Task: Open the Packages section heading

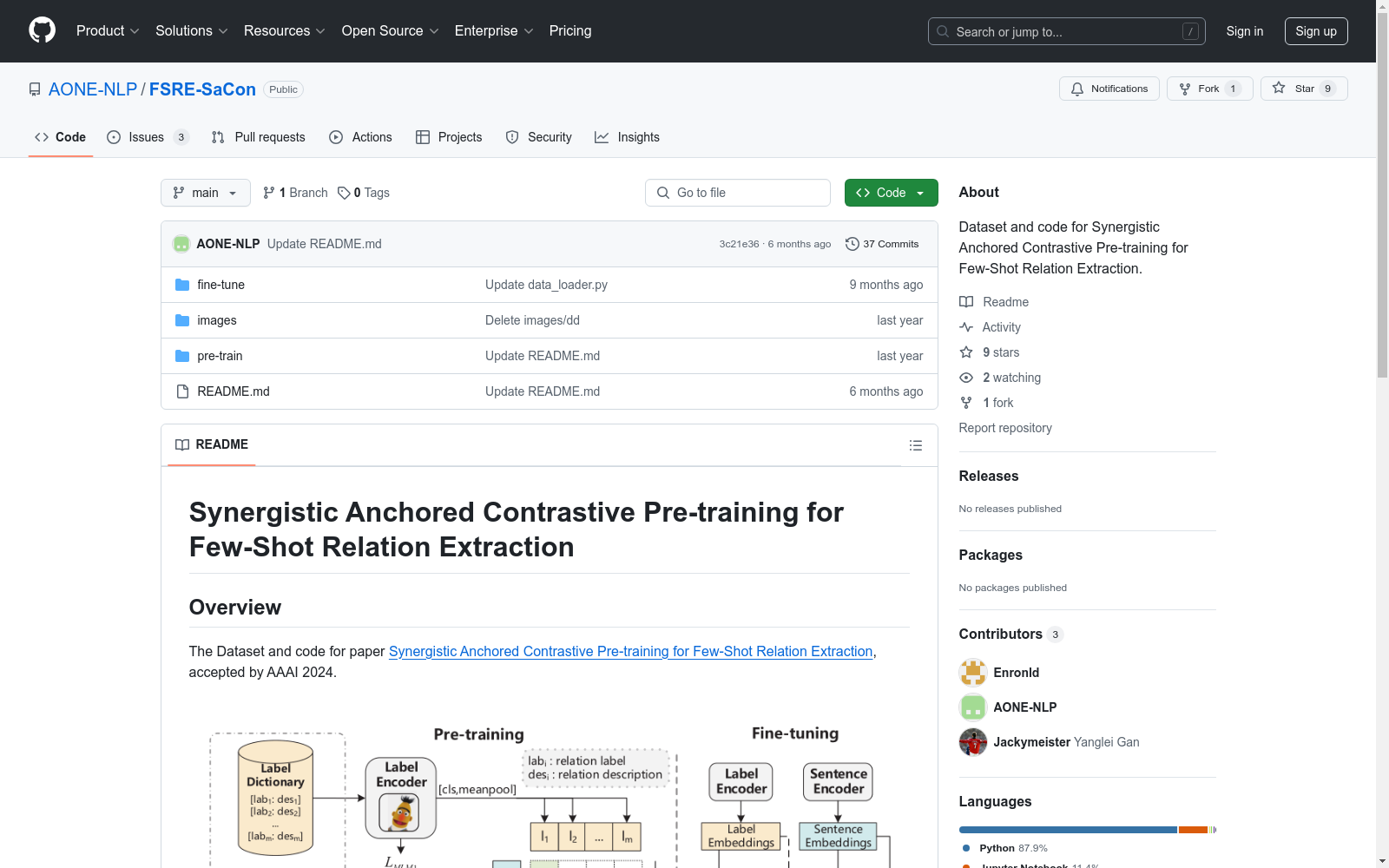Action: coord(991,555)
